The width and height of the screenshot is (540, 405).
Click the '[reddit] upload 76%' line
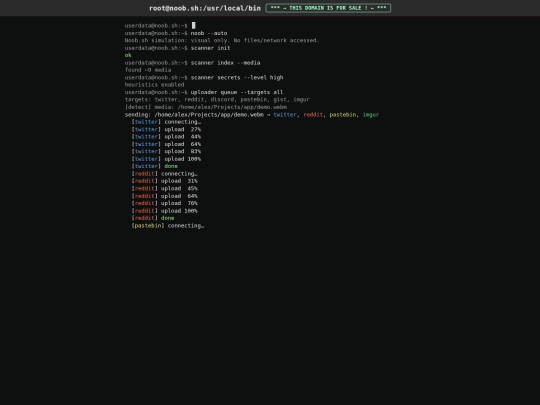[165, 204]
